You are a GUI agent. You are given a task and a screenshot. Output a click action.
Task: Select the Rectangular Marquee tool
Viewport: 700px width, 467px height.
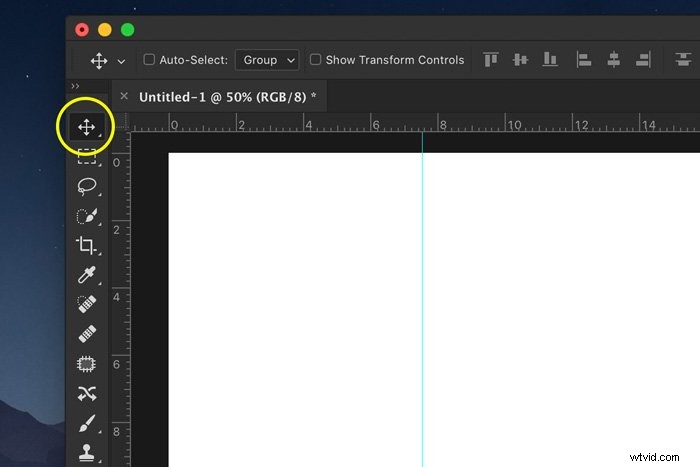pos(87,157)
